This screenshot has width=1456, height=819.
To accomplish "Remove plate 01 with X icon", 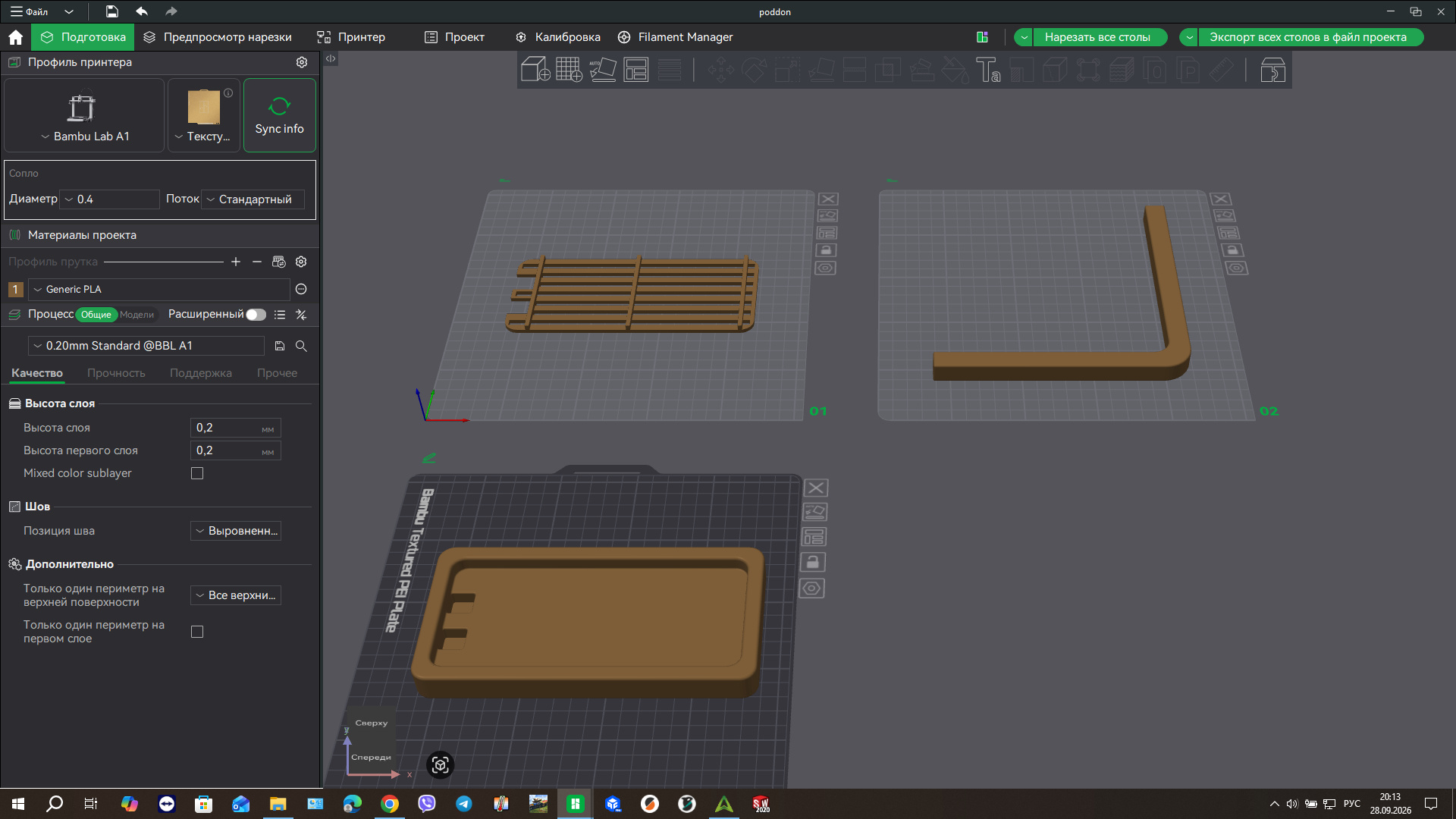I will click(x=828, y=199).
